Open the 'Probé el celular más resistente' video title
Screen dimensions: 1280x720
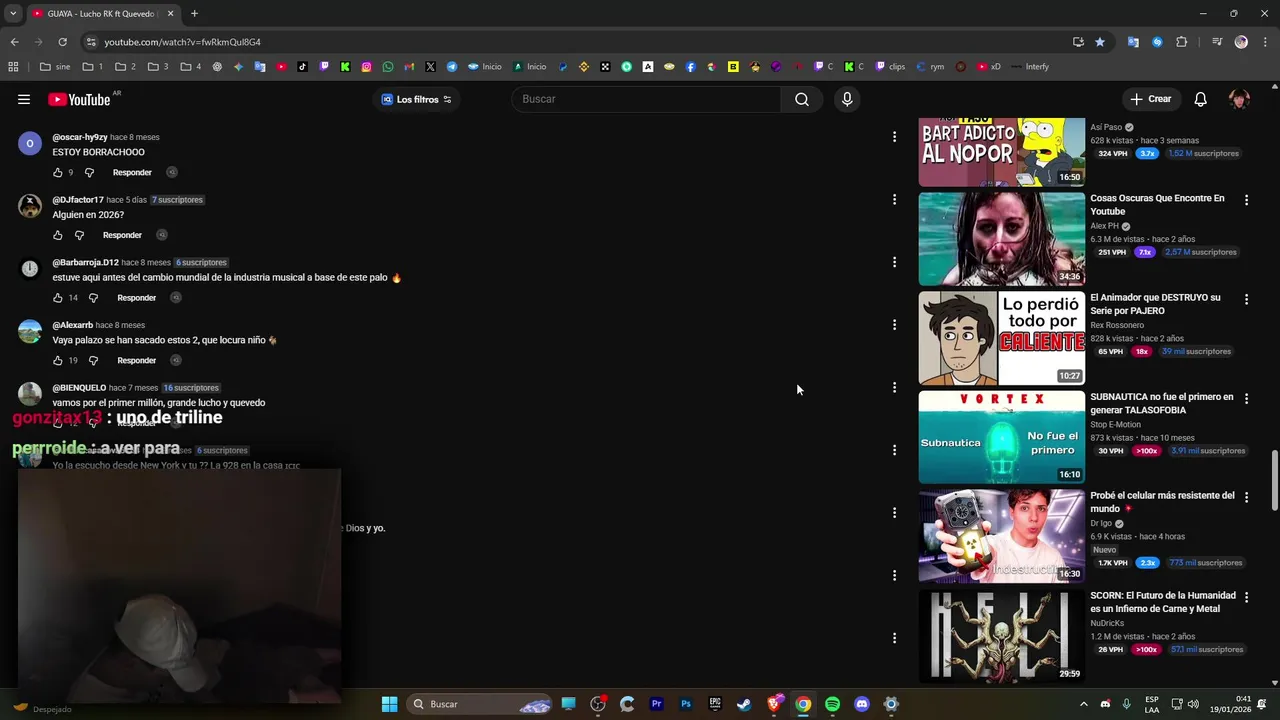coord(1162,502)
